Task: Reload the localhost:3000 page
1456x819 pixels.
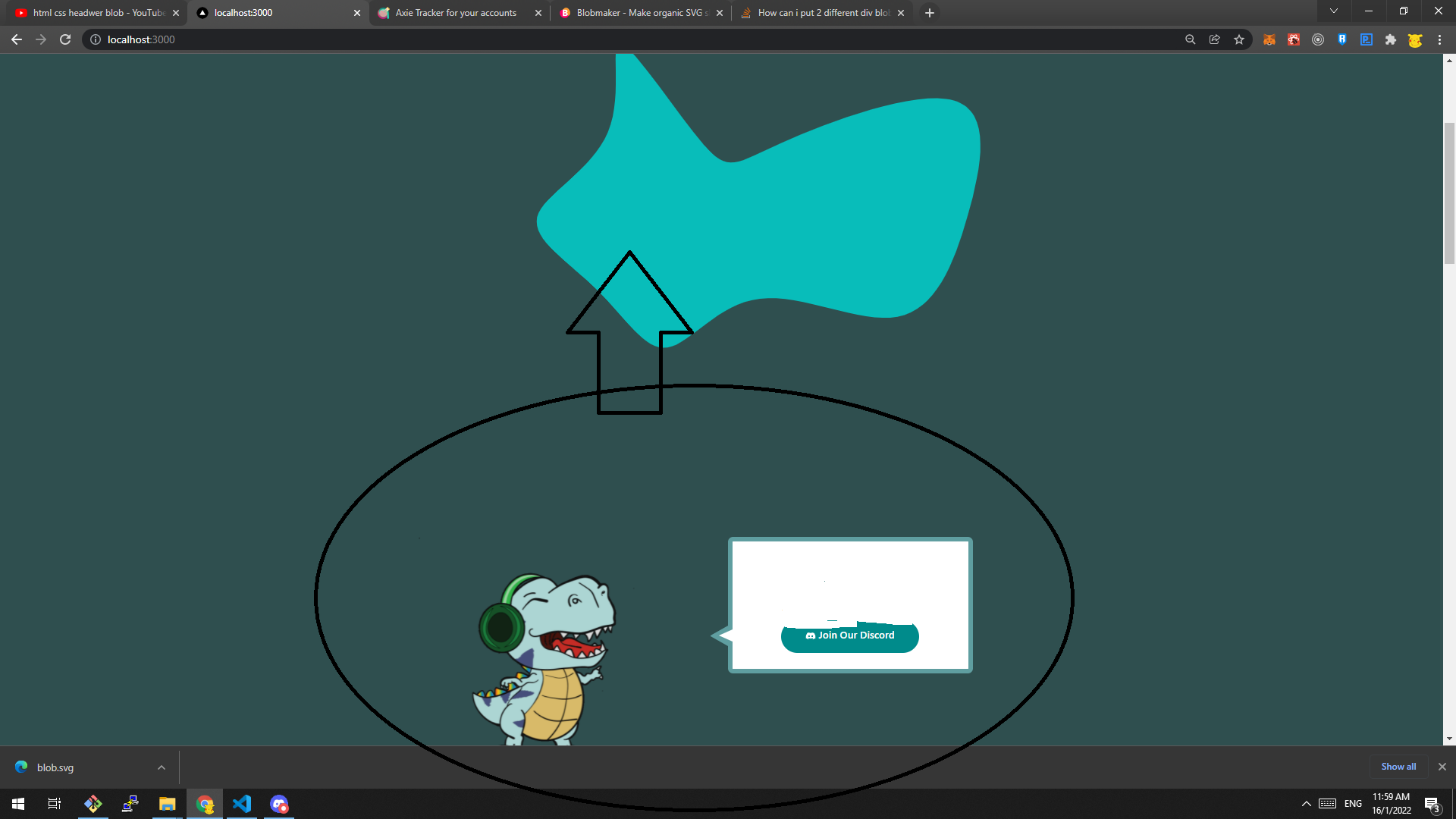Action: (65, 39)
